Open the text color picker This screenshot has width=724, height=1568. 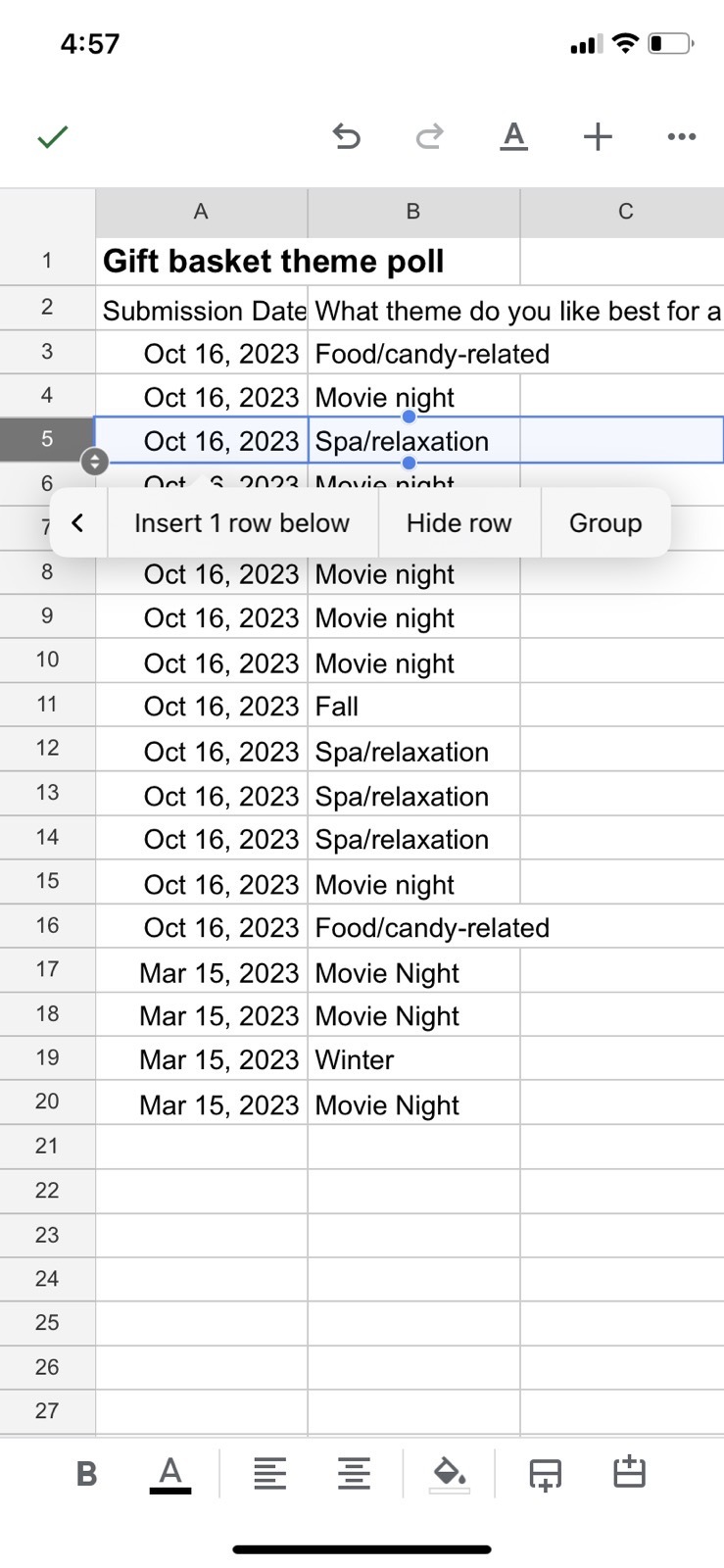(170, 1474)
